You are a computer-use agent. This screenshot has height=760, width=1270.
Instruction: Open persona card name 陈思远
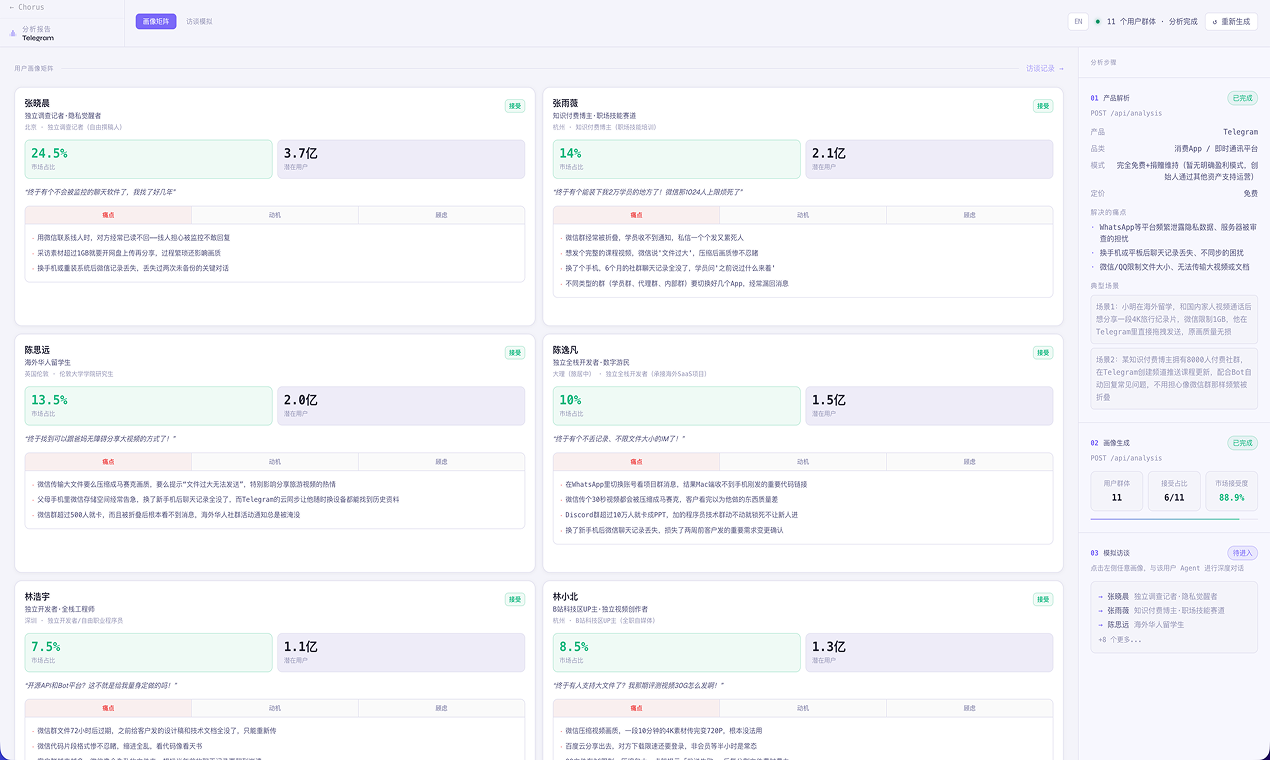[x=37, y=350]
